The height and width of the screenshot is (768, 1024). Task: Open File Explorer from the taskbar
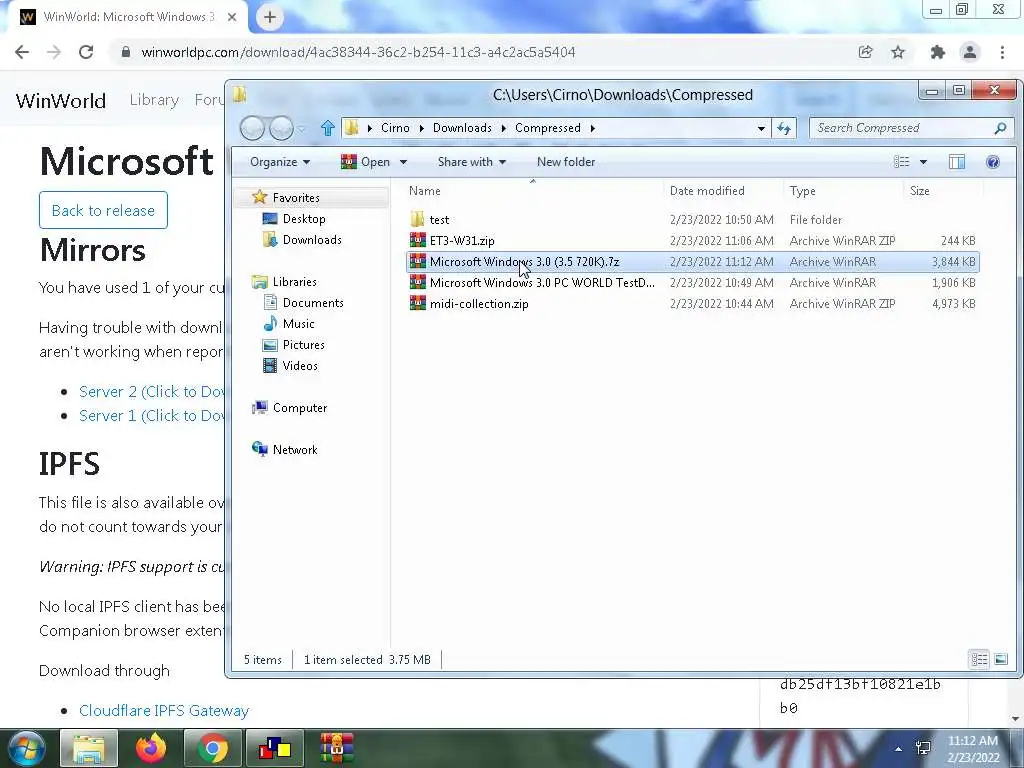tap(89, 748)
